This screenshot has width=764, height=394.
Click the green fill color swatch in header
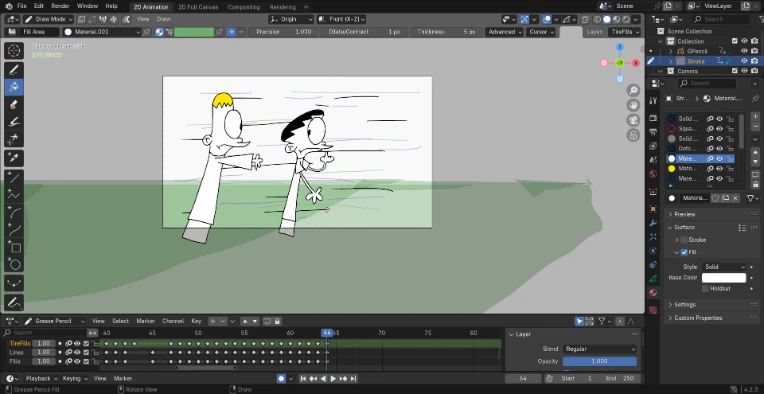pos(194,32)
